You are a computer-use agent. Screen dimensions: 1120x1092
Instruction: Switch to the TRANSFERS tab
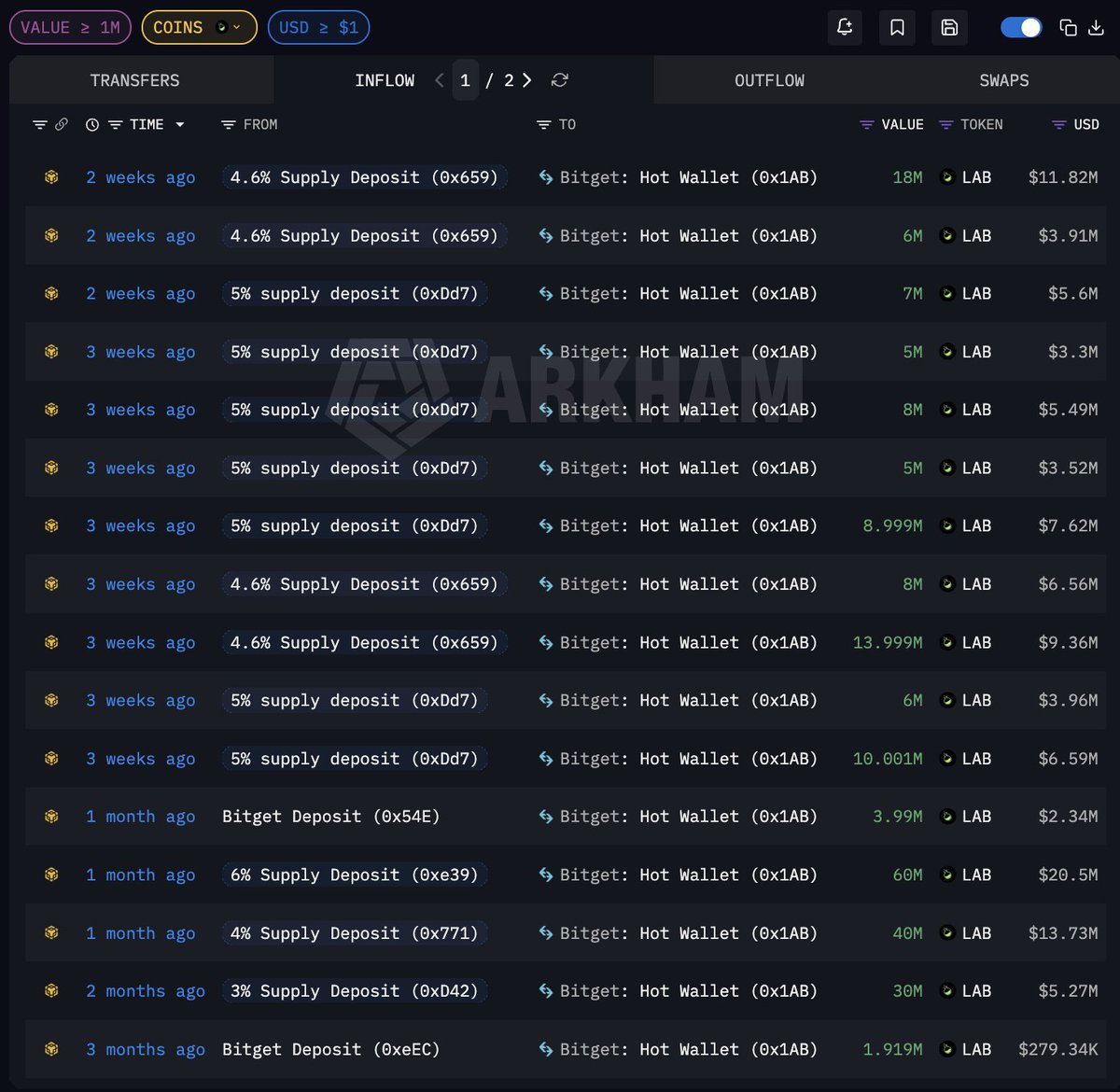135,80
